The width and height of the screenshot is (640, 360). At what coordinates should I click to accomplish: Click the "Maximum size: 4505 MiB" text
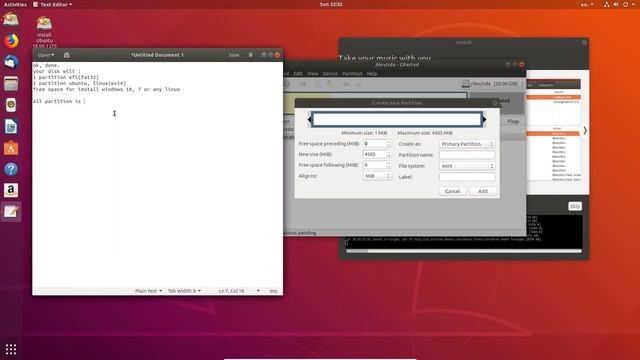click(425, 133)
